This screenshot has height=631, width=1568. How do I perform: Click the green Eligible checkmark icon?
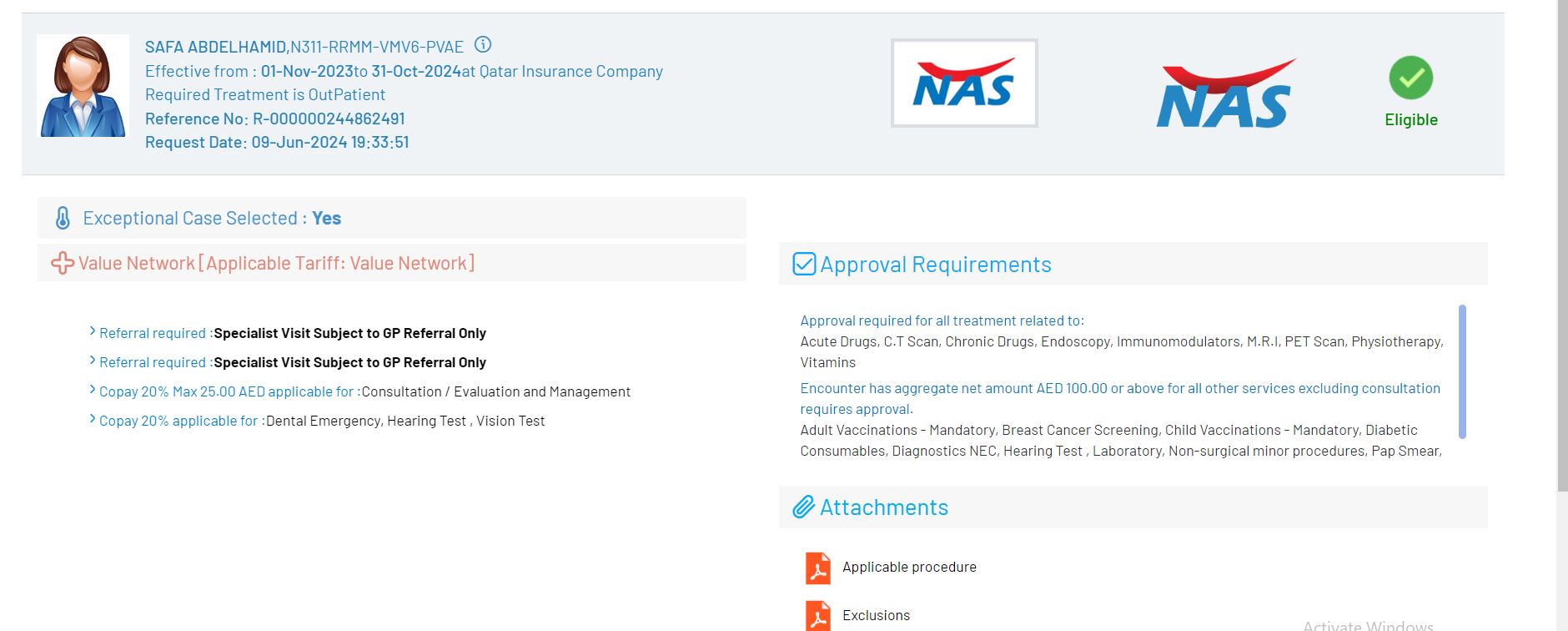click(1410, 78)
